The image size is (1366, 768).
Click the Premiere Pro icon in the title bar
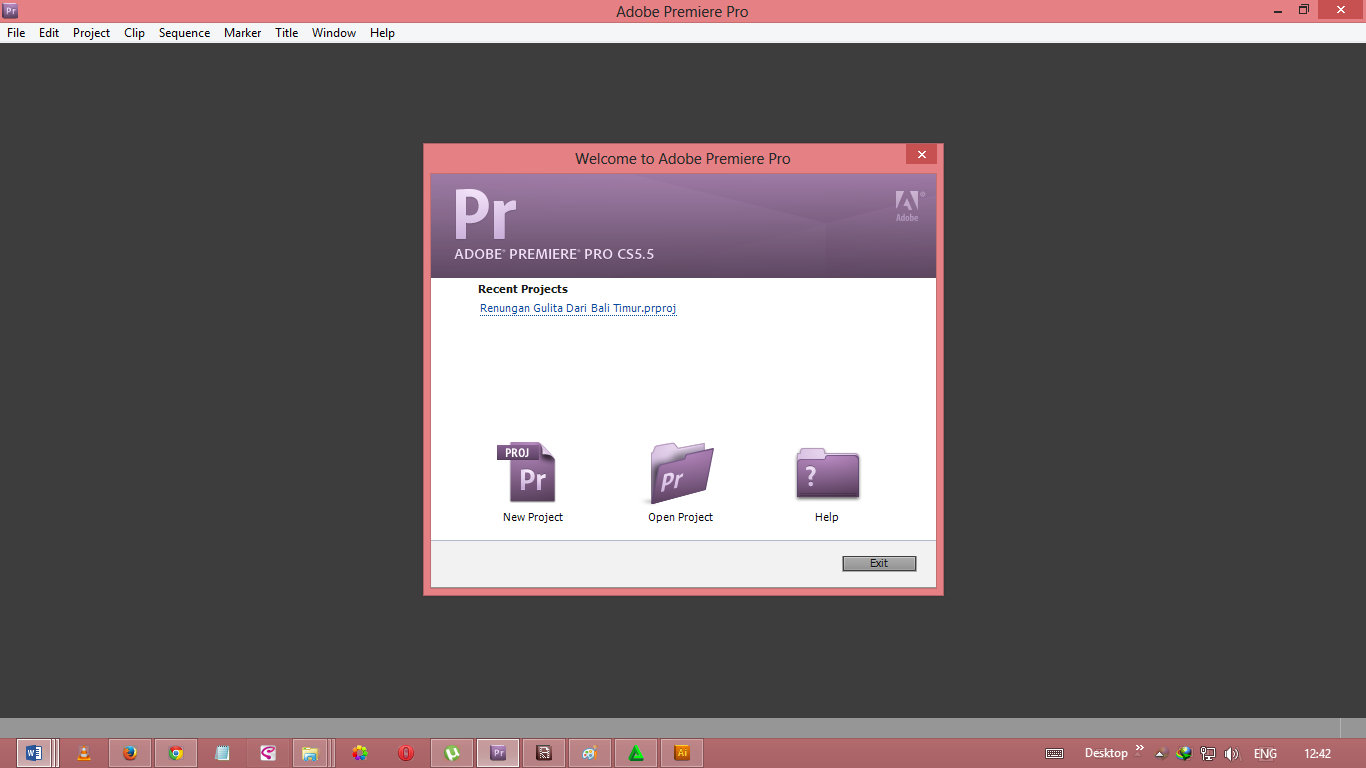coord(11,11)
